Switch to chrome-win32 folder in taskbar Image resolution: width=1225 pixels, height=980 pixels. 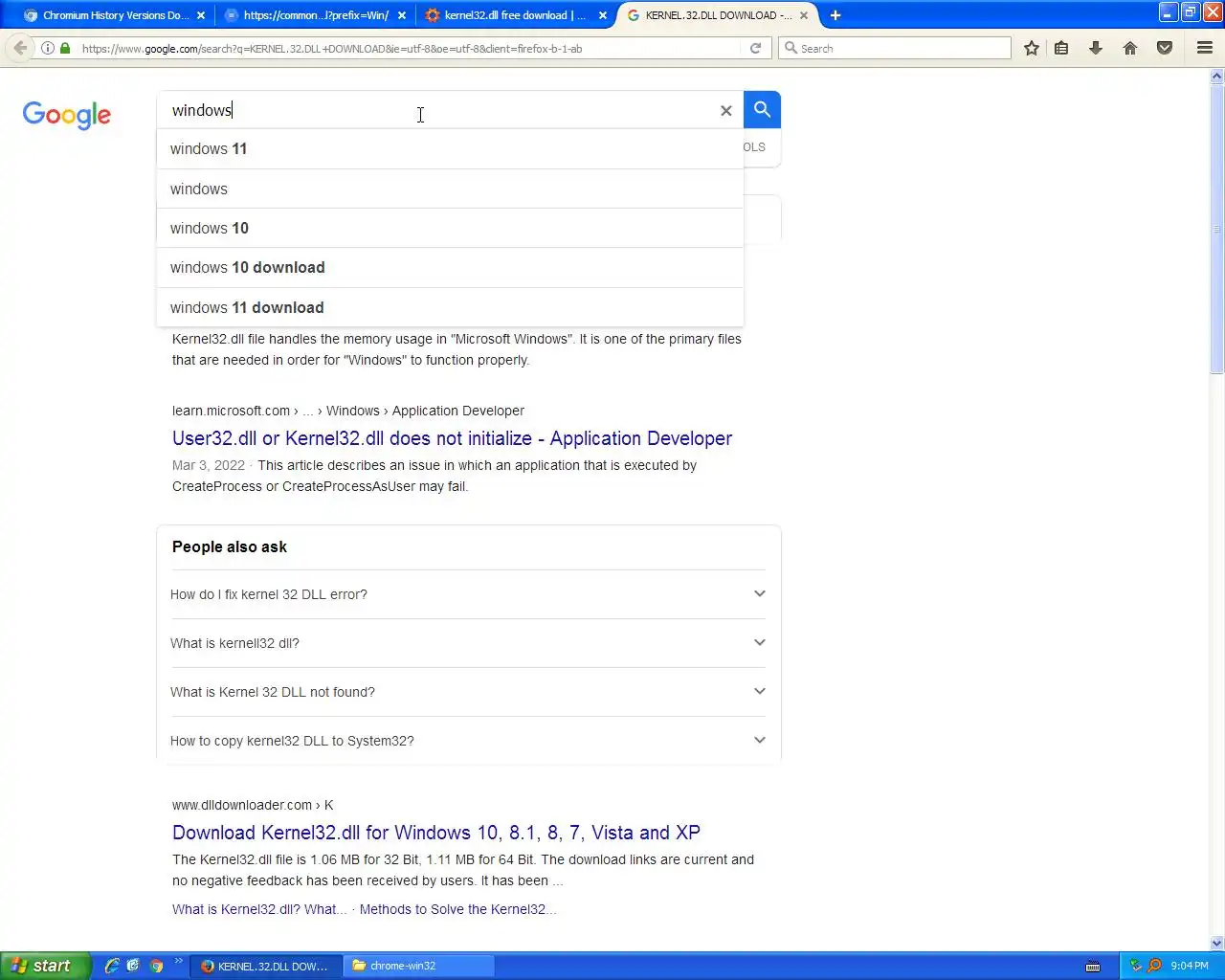[x=417, y=967]
